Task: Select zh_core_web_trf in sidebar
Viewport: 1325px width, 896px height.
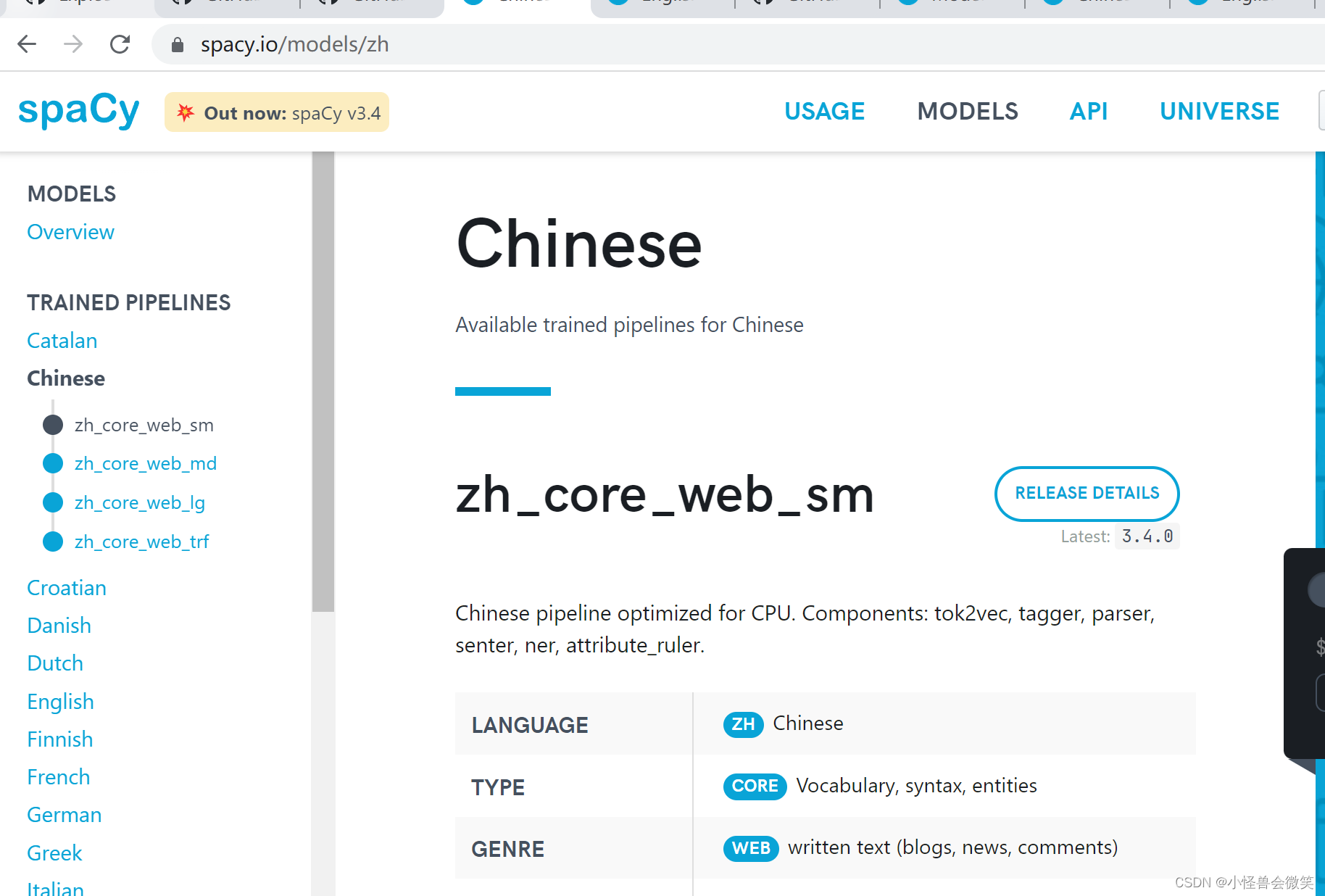Action: click(141, 542)
